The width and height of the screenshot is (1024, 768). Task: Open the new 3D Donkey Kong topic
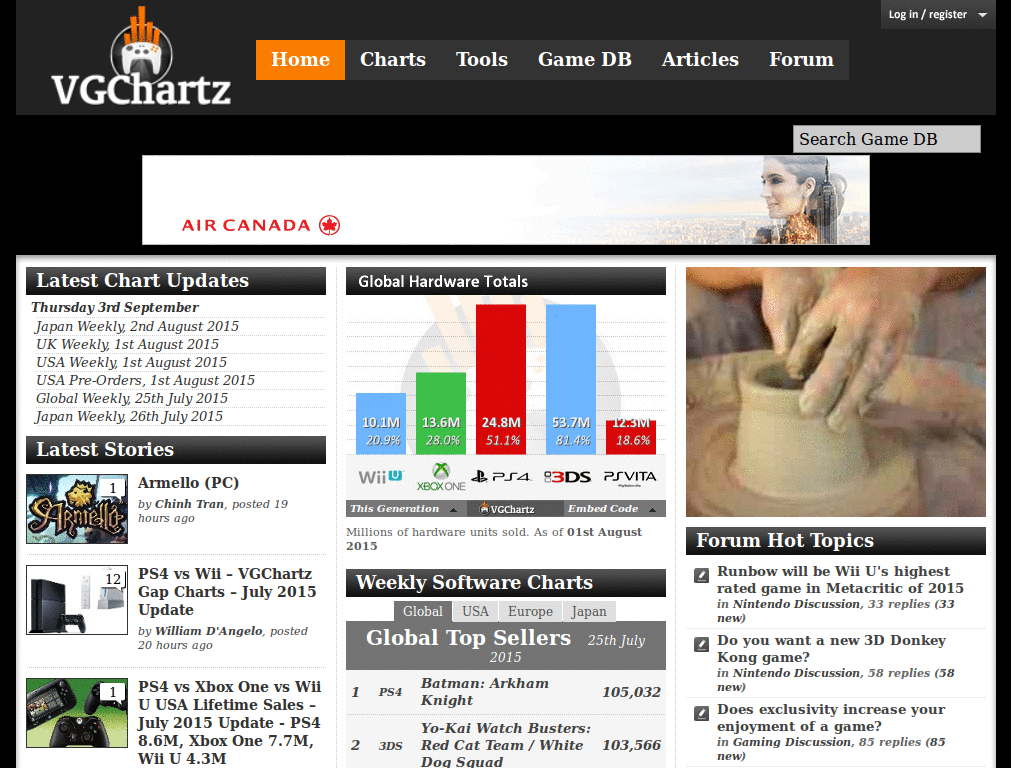click(831, 648)
